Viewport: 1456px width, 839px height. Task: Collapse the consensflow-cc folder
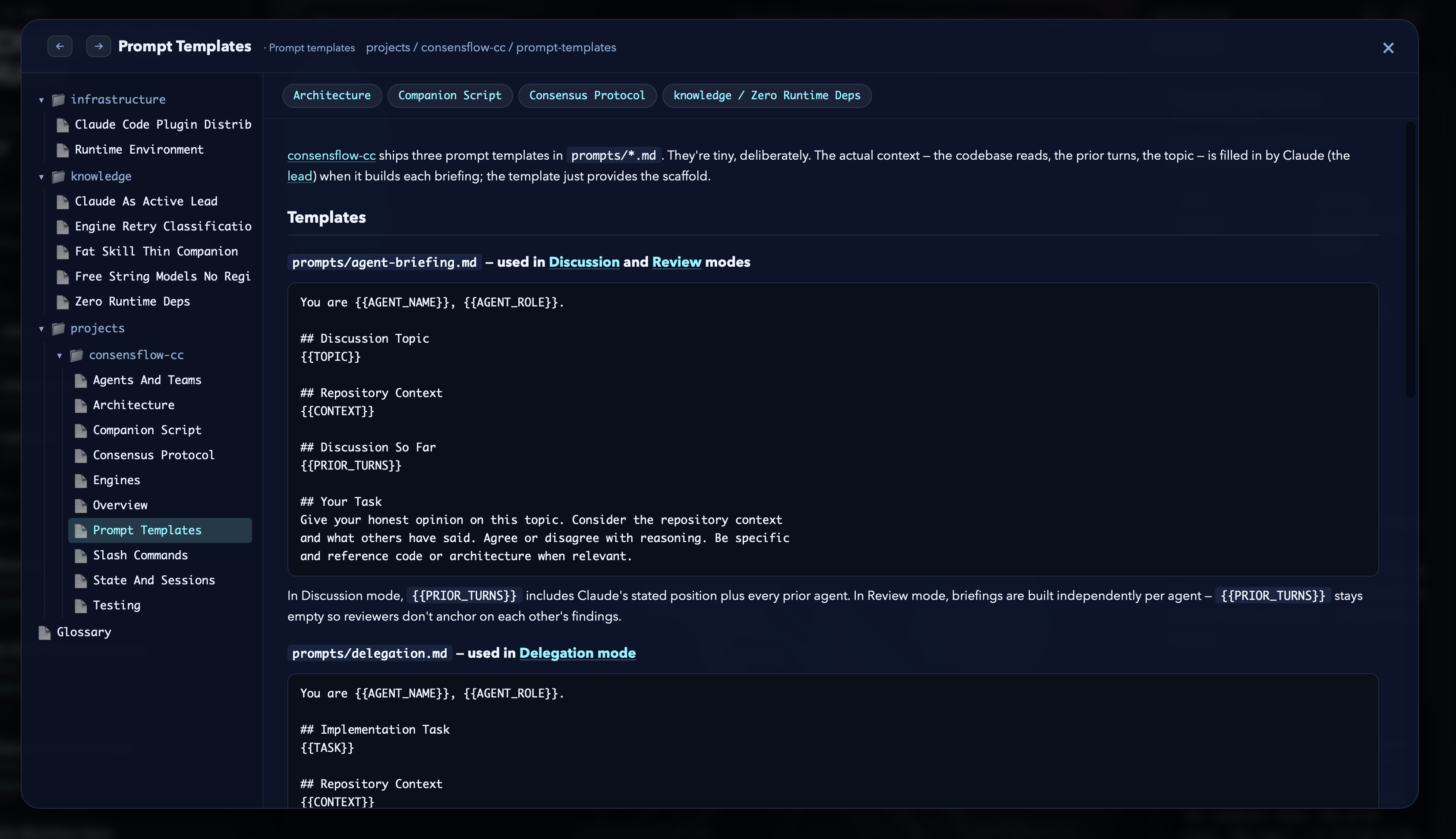60,356
